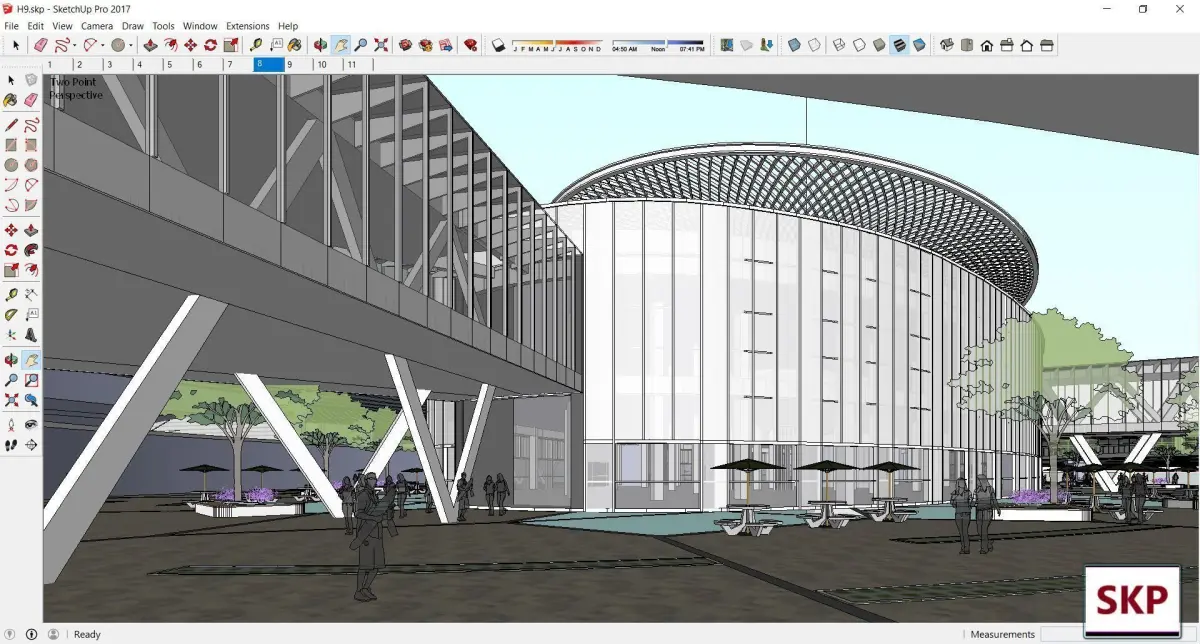Toggle X-Ray face style
1200x644 pixels.
[x=794, y=45]
